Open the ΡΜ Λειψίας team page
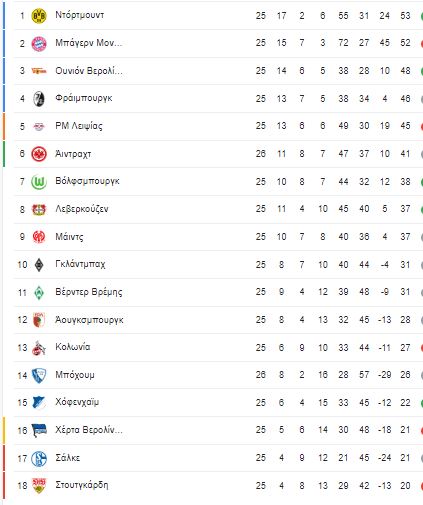The height and width of the screenshot is (505, 423). coord(79,126)
